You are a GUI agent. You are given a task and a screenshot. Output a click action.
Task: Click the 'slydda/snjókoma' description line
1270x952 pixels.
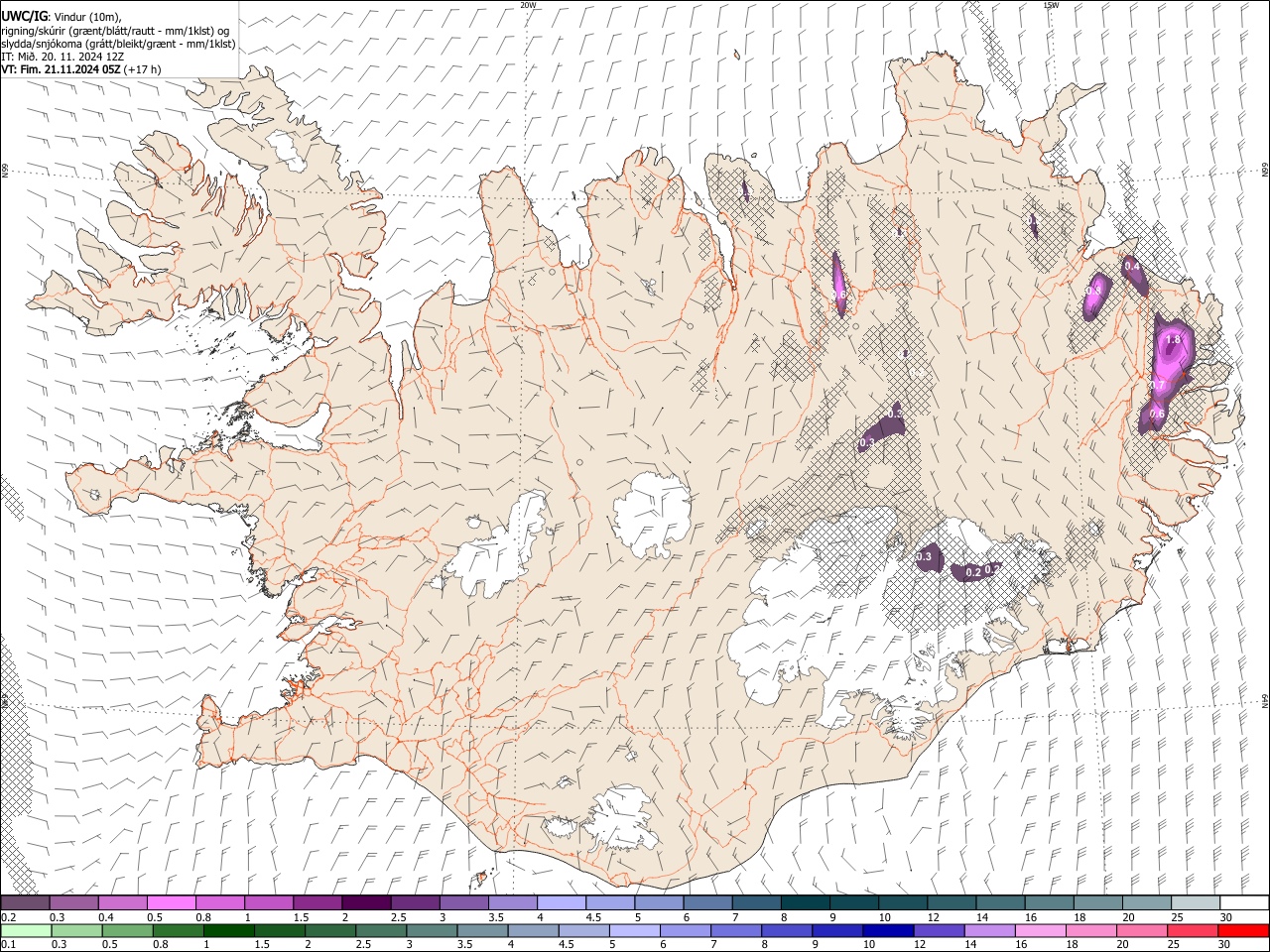118,44
